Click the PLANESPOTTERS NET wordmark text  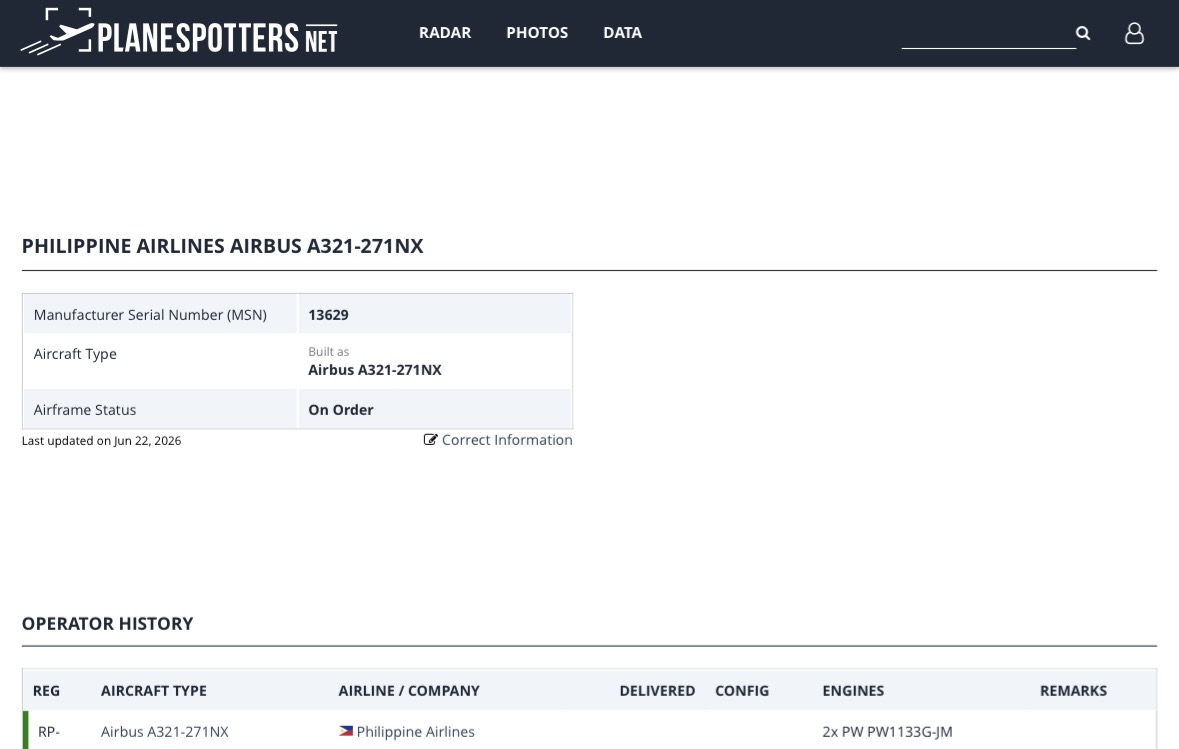coord(218,38)
